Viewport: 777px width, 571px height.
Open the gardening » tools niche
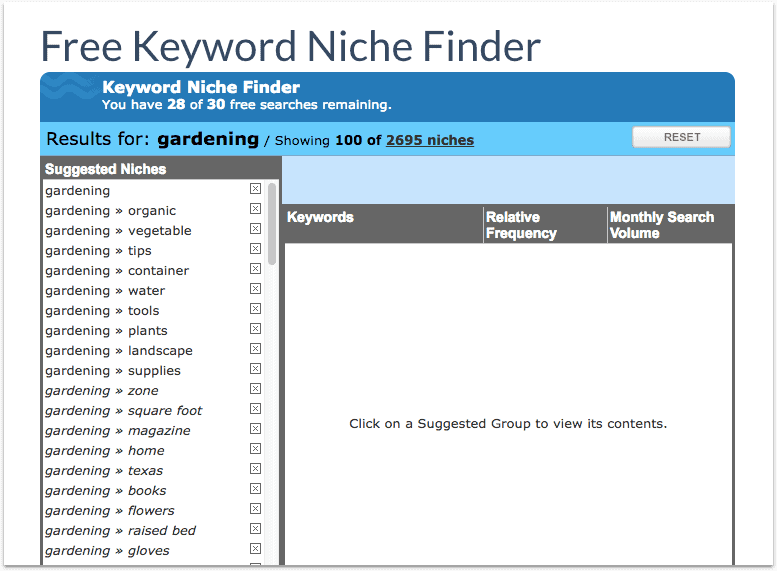pyautogui.click(x=102, y=311)
